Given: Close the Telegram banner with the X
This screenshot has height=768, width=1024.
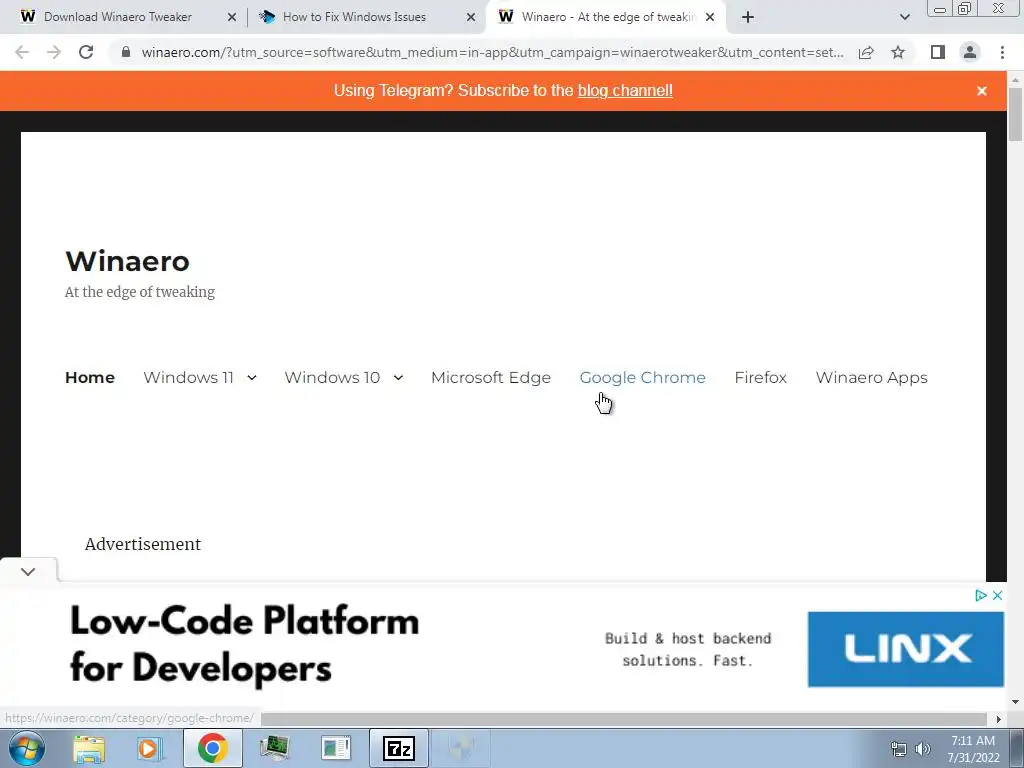Looking at the screenshot, I should pos(982,91).
